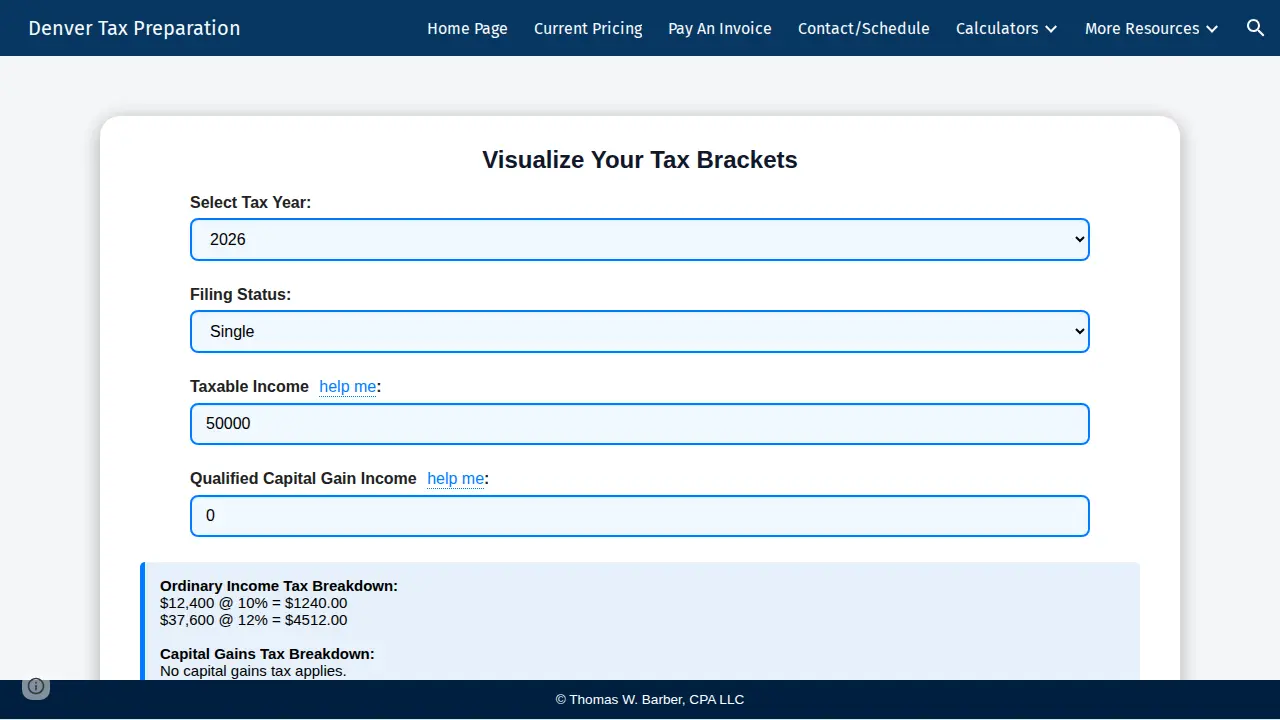Focus the Qualified Capital Gain Income field
This screenshot has height=720, width=1280.
click(640, 516)
